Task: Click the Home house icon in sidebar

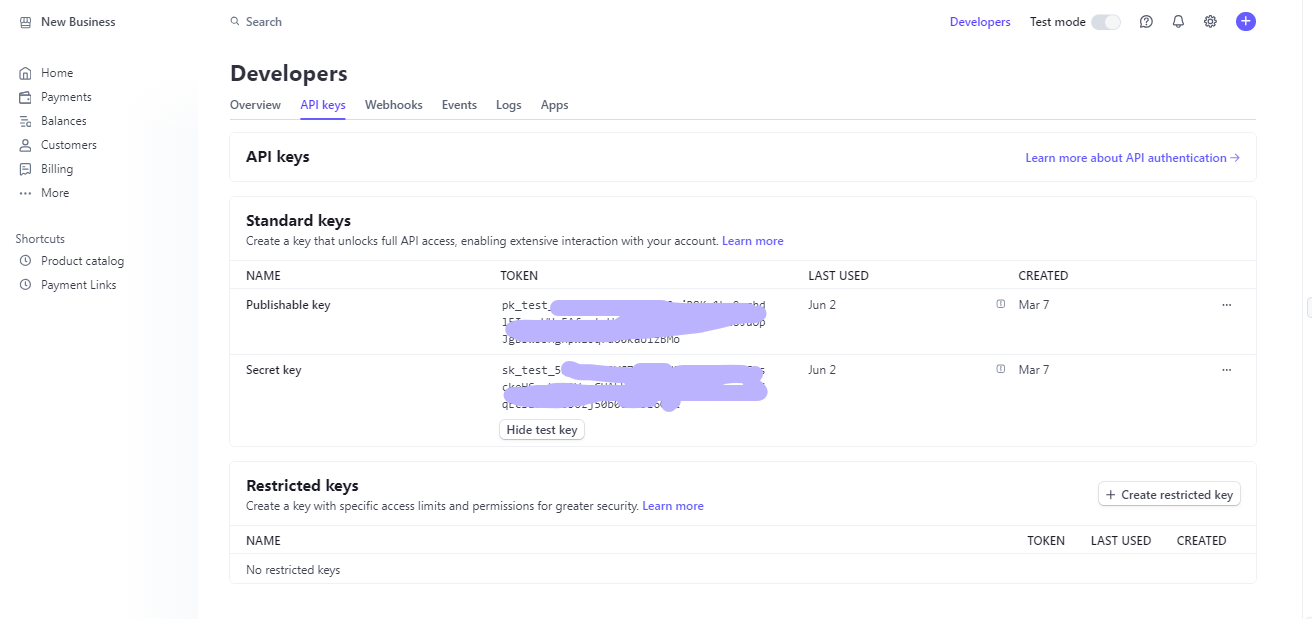Action: pos(25,73)
